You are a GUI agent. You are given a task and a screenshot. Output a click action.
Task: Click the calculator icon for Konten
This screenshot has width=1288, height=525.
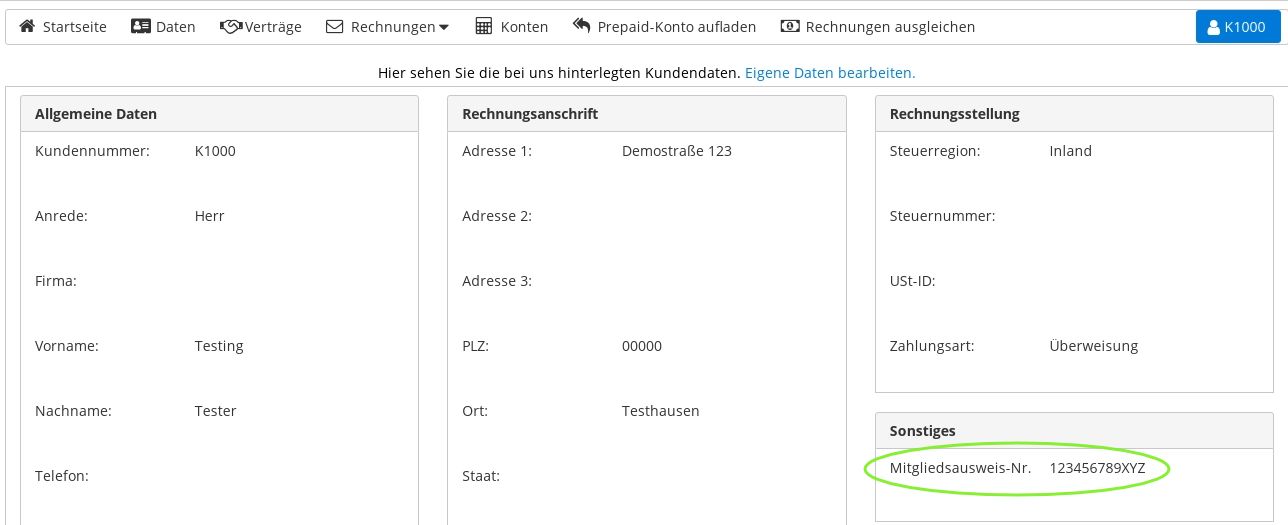pos(484,27)
